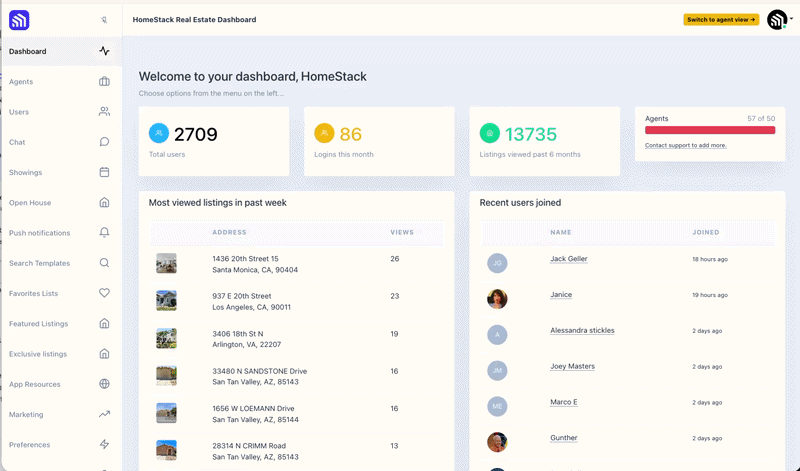This screenshot has width=800, height=471.
Task: Select Featured Listings in the sidebar
Action: tap(62, 324)
